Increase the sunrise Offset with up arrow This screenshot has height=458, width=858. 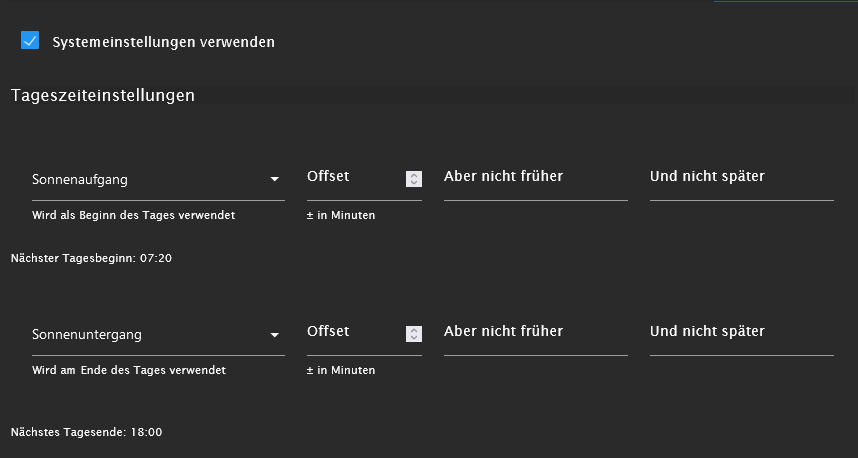point(414,175)
